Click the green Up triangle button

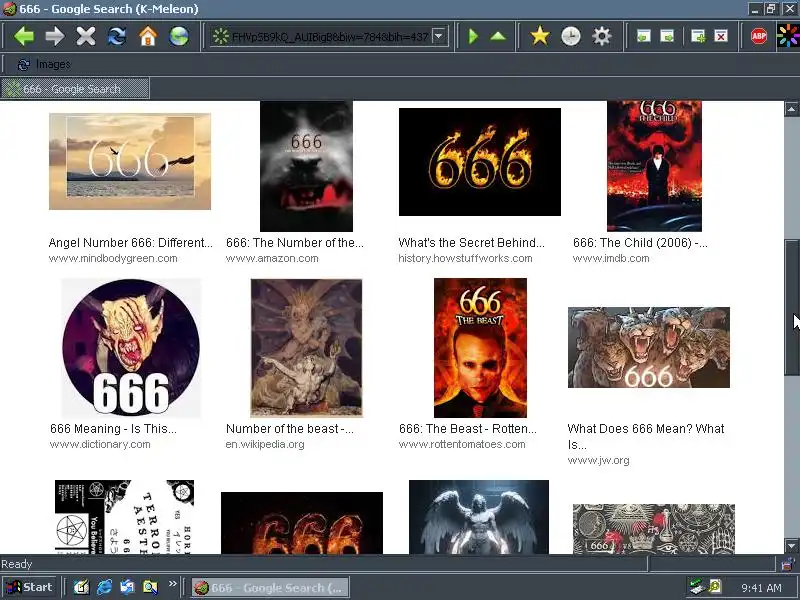(498, 36)
